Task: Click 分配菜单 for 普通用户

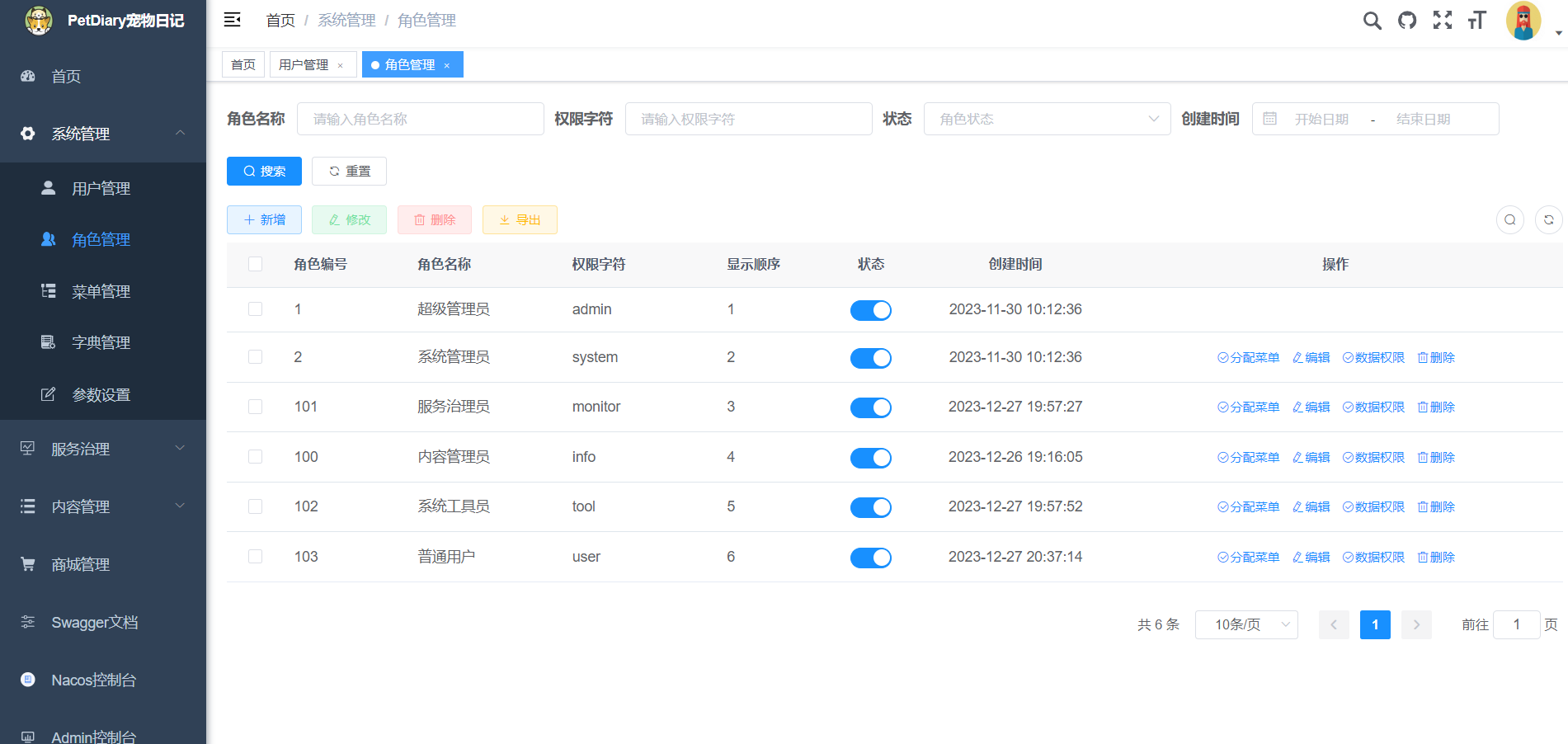Action: 1248,557
